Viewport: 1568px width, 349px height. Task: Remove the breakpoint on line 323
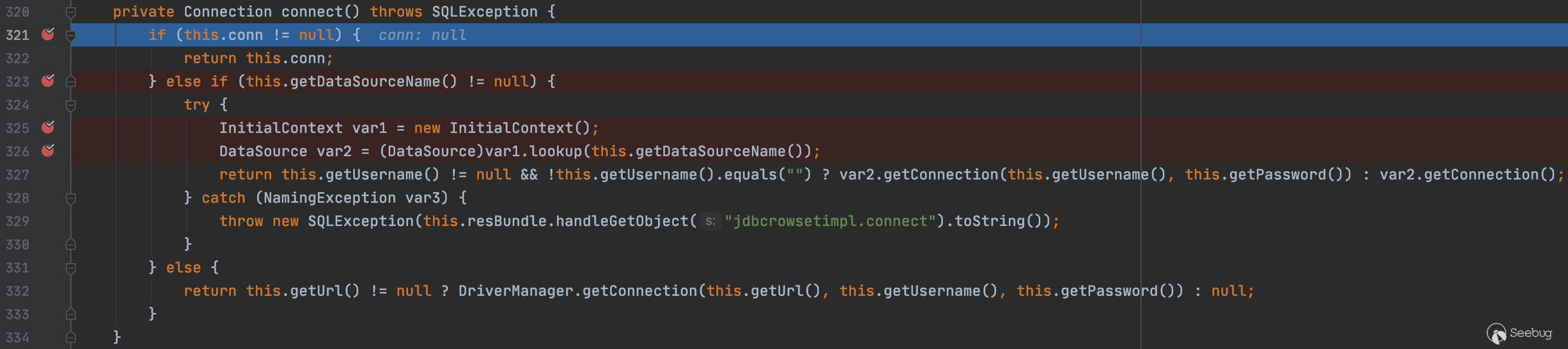pyautogui.click(x=48, y=81)
